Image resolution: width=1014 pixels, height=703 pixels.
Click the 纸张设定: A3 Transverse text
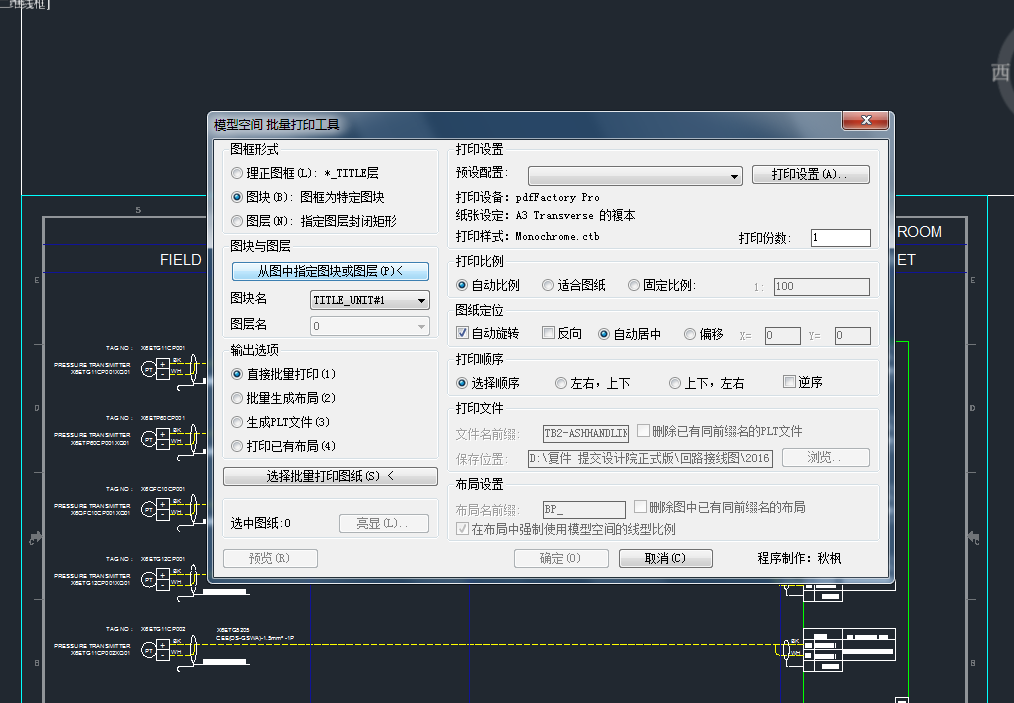545,215
